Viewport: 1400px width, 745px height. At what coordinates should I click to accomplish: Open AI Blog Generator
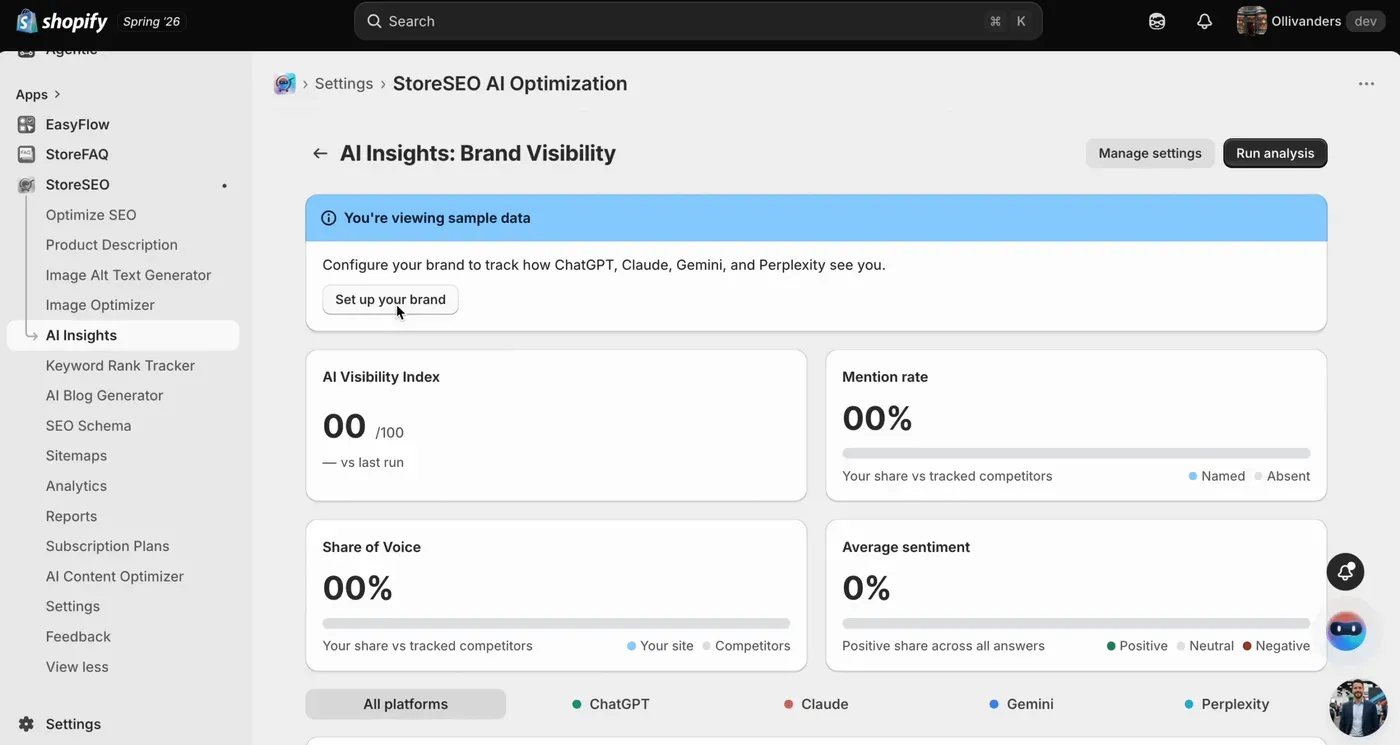coord(104,396)
